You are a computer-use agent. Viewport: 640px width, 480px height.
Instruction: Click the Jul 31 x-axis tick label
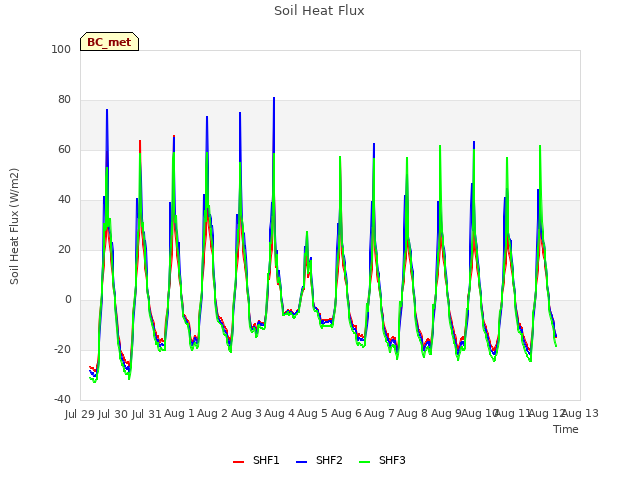coord(146,414)
